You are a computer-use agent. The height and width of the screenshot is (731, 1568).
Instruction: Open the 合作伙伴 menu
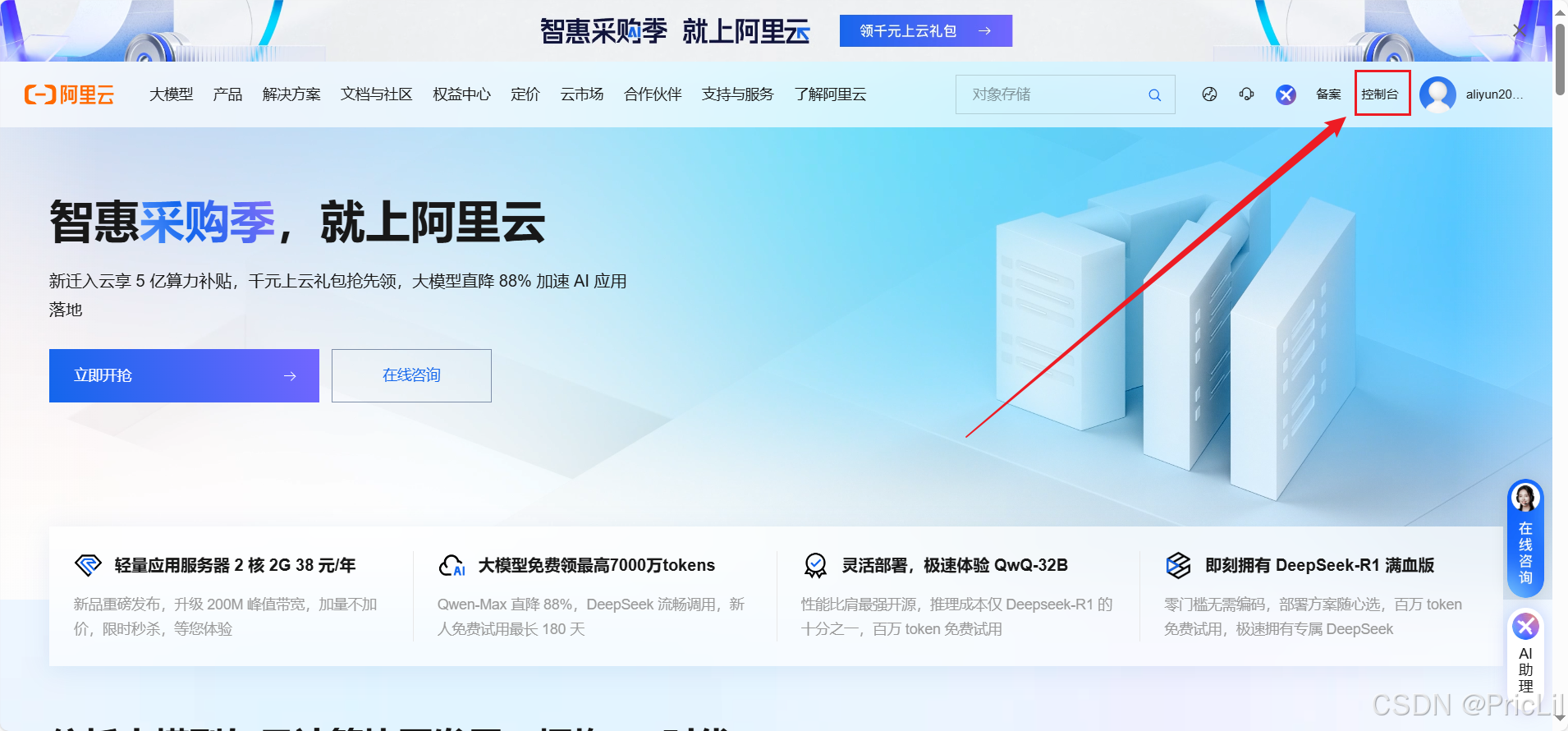pyautogui.click(x=653, y=94)
